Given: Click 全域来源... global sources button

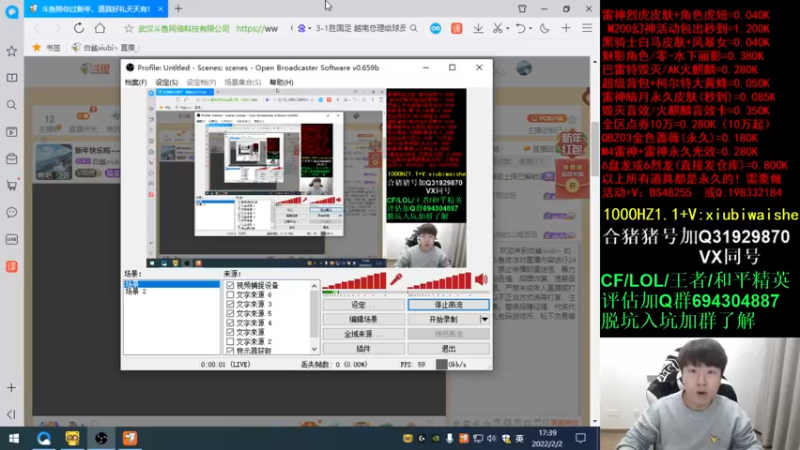Looking at the screenshot, I should [x=363, y=334].
